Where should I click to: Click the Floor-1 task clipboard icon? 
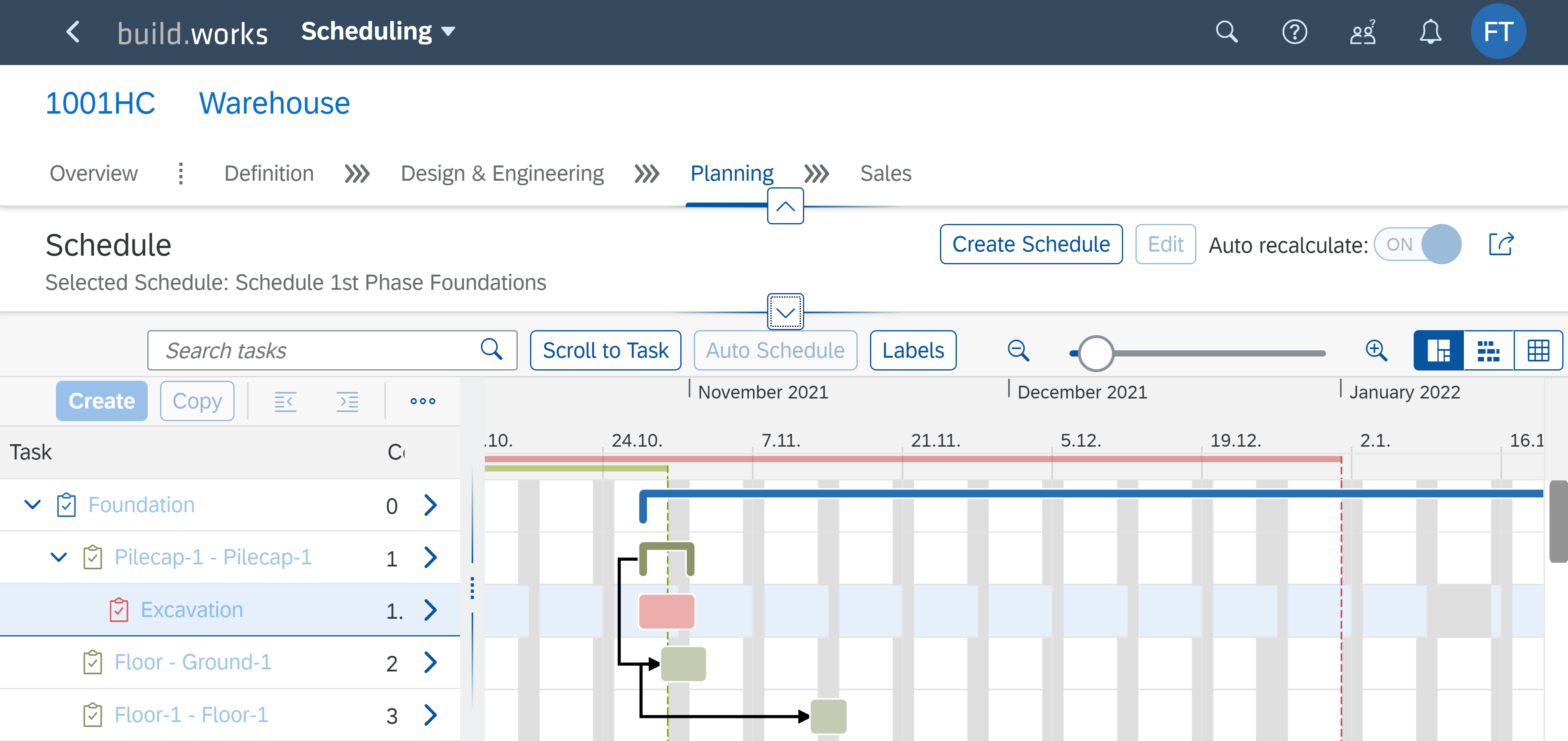pos(93,714)
